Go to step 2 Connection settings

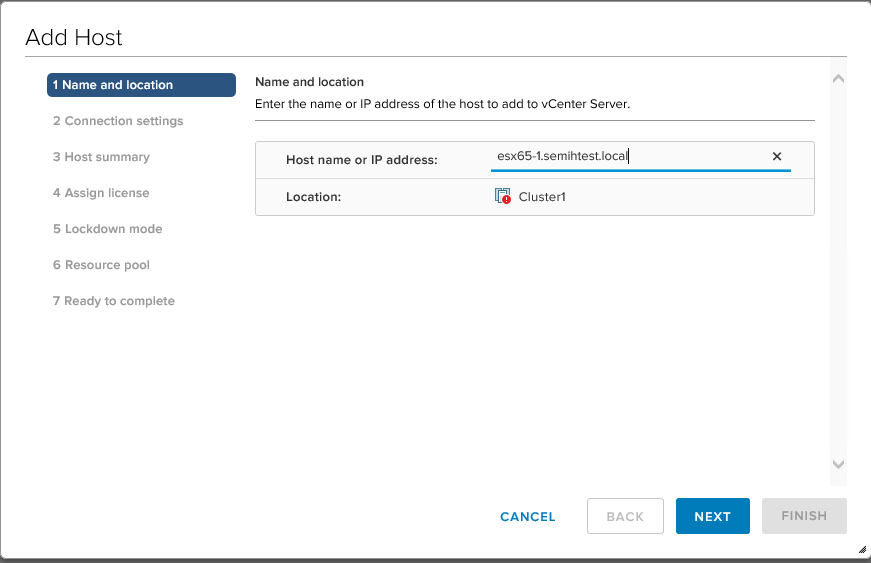pos(118,121)
